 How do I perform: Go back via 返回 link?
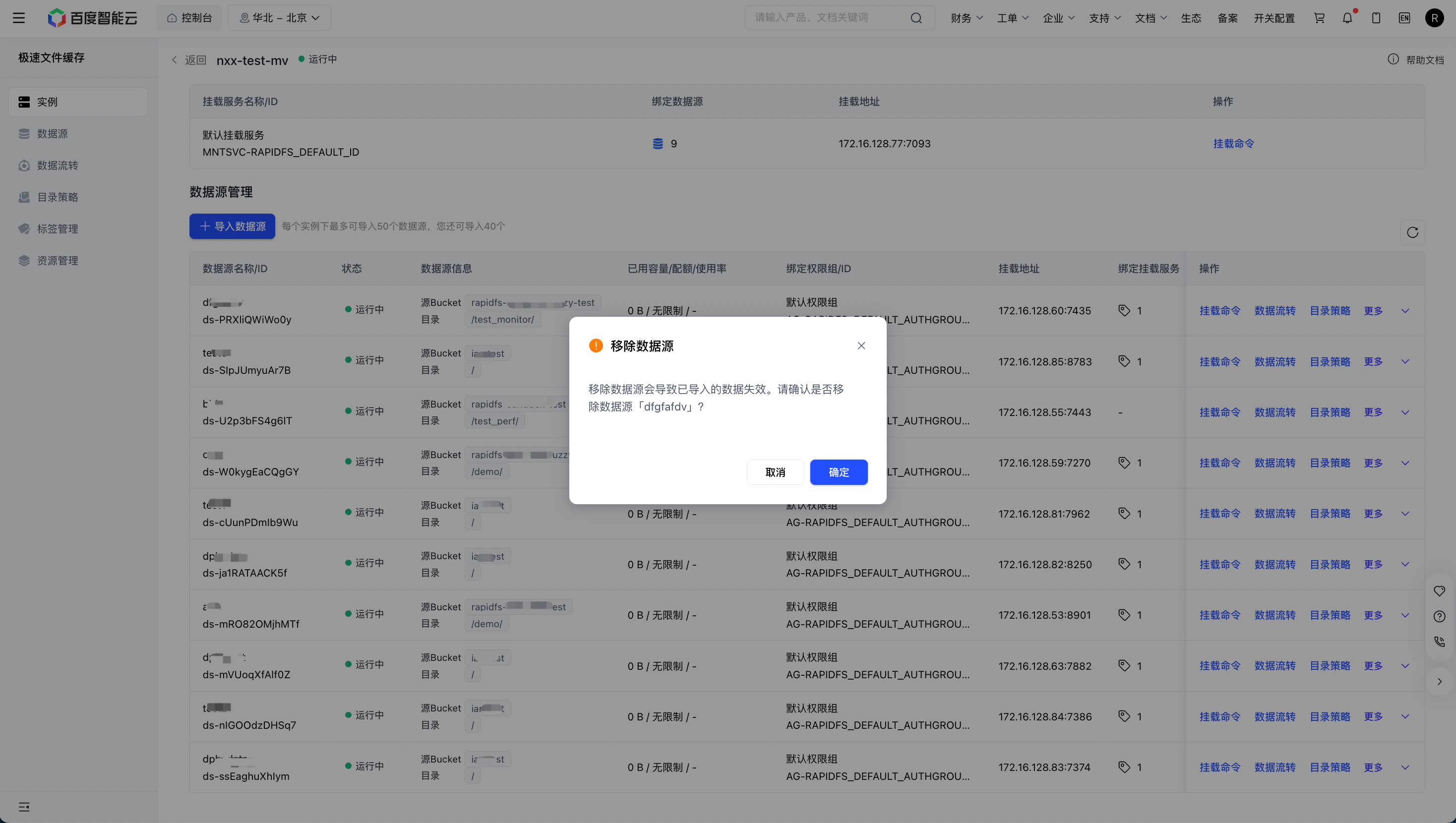189,60
